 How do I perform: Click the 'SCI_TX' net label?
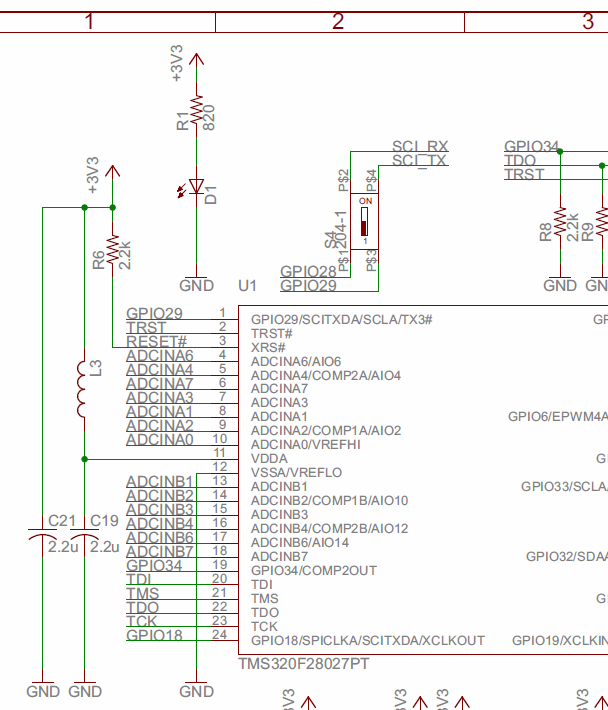click(x=419, y=161)
